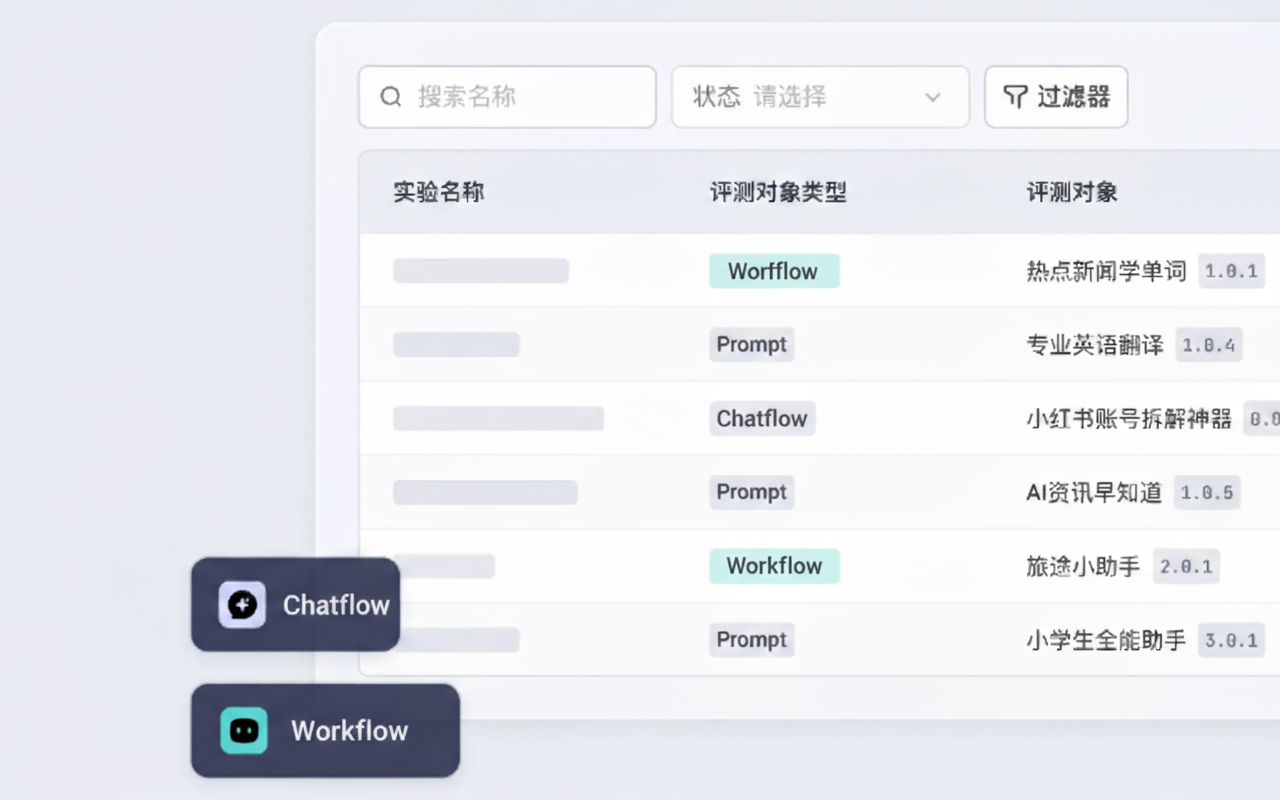The image size is (1280, 800).
Task: Click the Worfflow tag in first row
Action: [774, 271]
